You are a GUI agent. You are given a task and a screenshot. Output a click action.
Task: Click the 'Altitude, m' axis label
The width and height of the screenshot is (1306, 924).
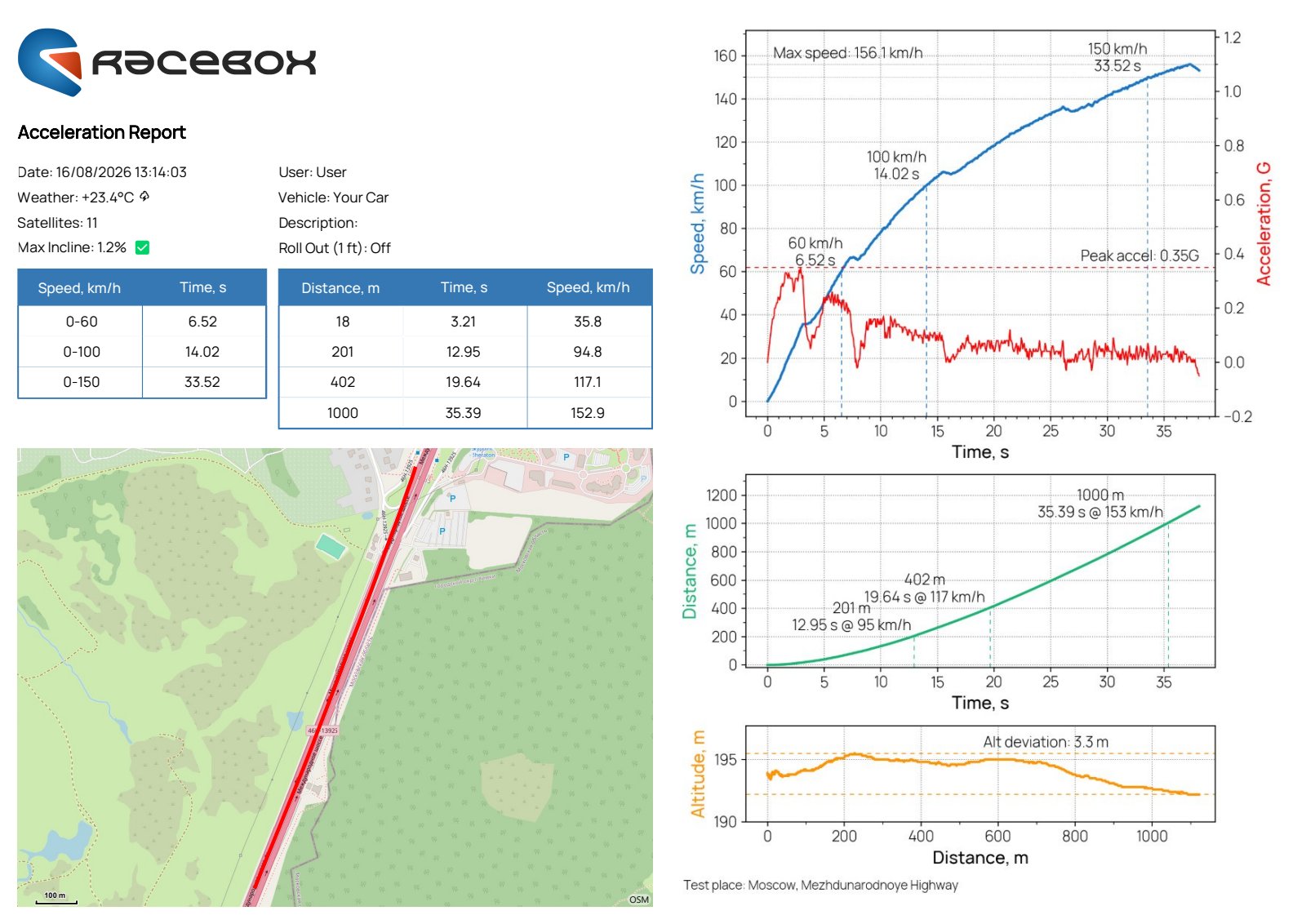click(x=698, y=774)
